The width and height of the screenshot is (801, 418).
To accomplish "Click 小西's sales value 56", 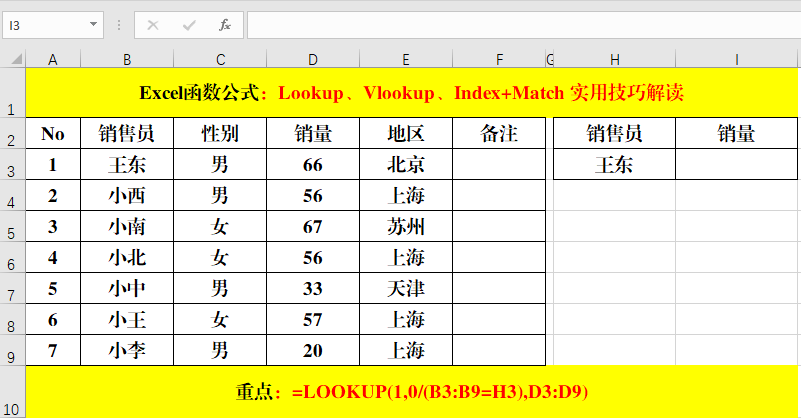I will tap(313, 196).
